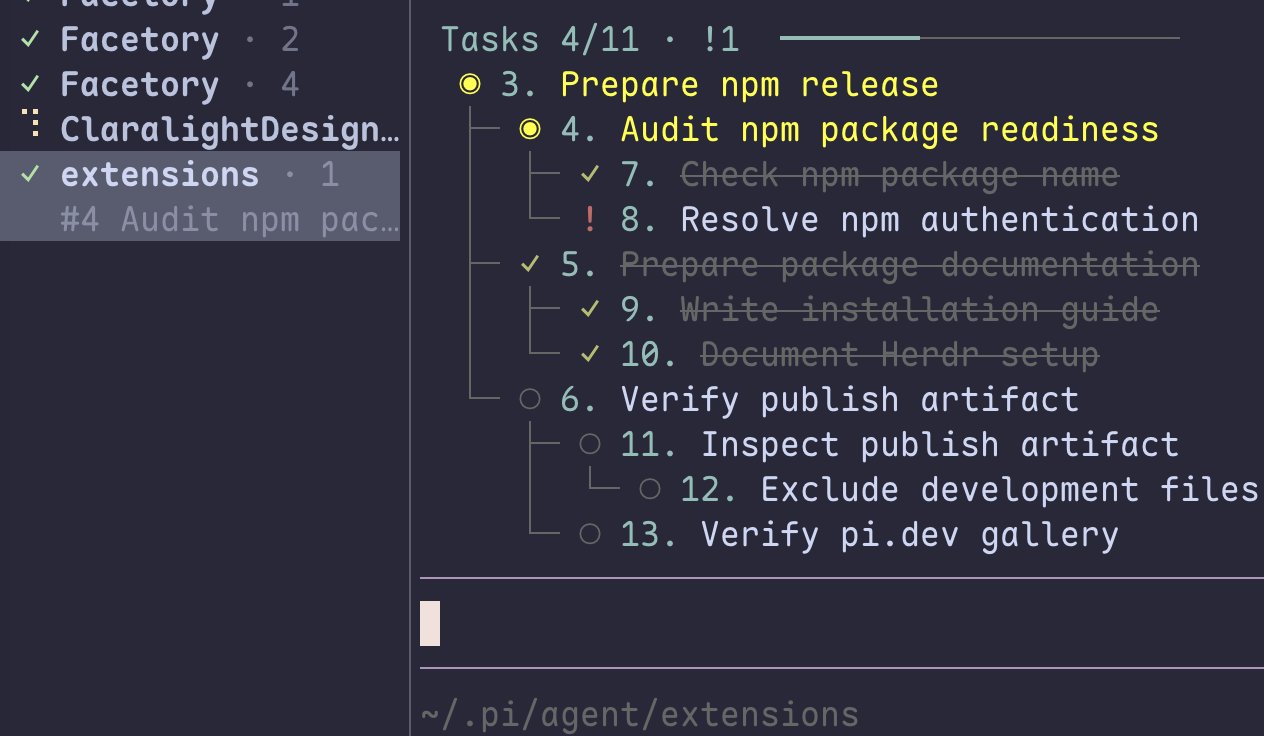Select completed task 9 Write installation guide
Image resolution: width=1264 pixels, height=736 pixels.
[x=890, y=309]
